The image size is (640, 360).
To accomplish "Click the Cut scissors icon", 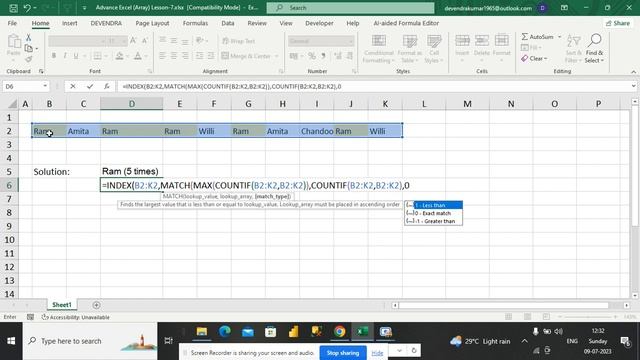I will click(29, 38).
